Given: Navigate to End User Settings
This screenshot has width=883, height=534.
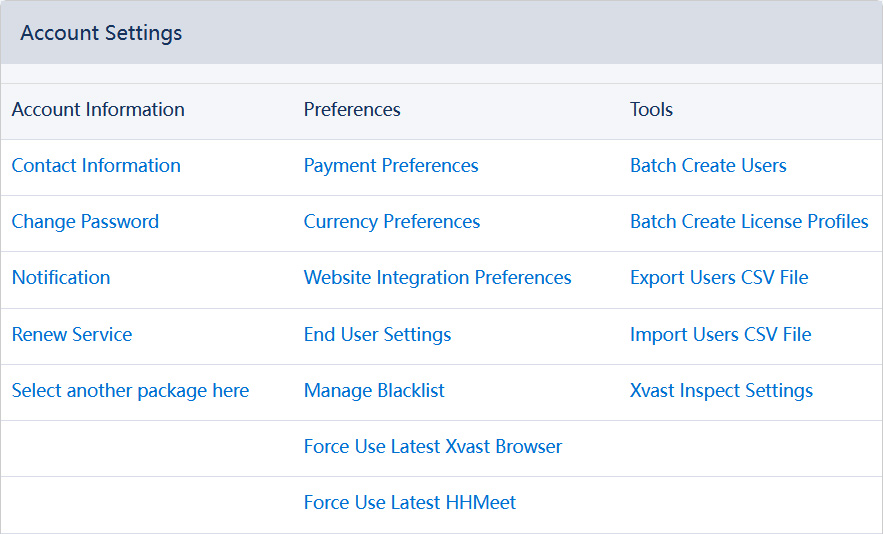Looking at the screenshot, I should point(377,335).
